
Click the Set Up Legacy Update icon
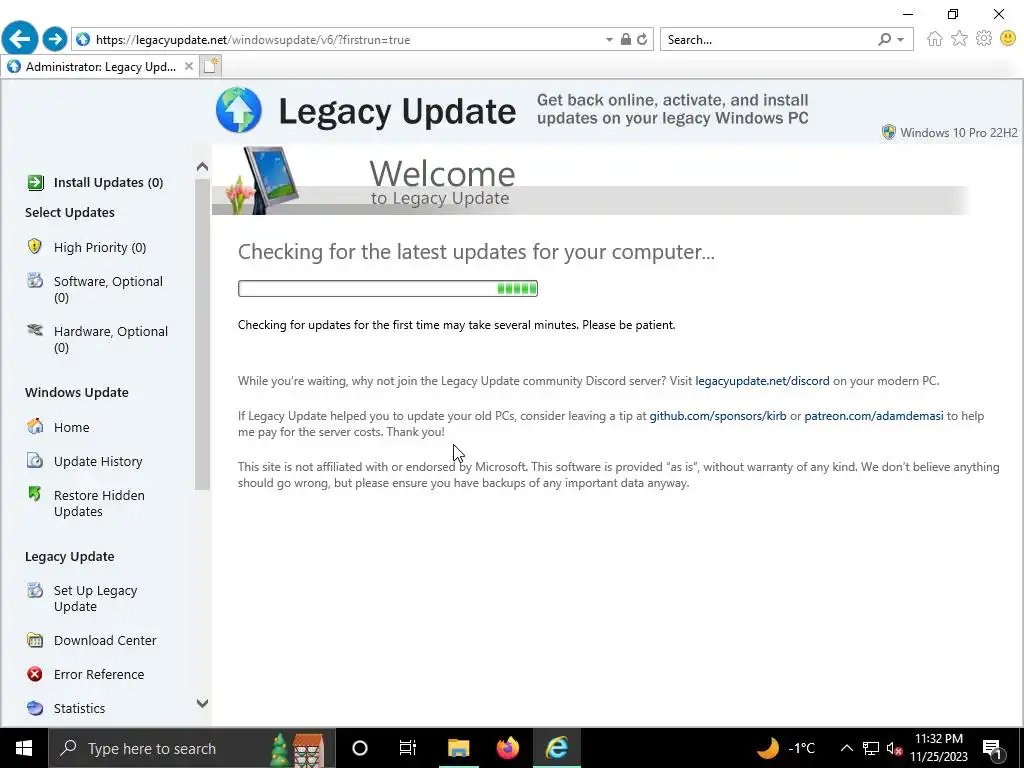(x=35, y=590)
